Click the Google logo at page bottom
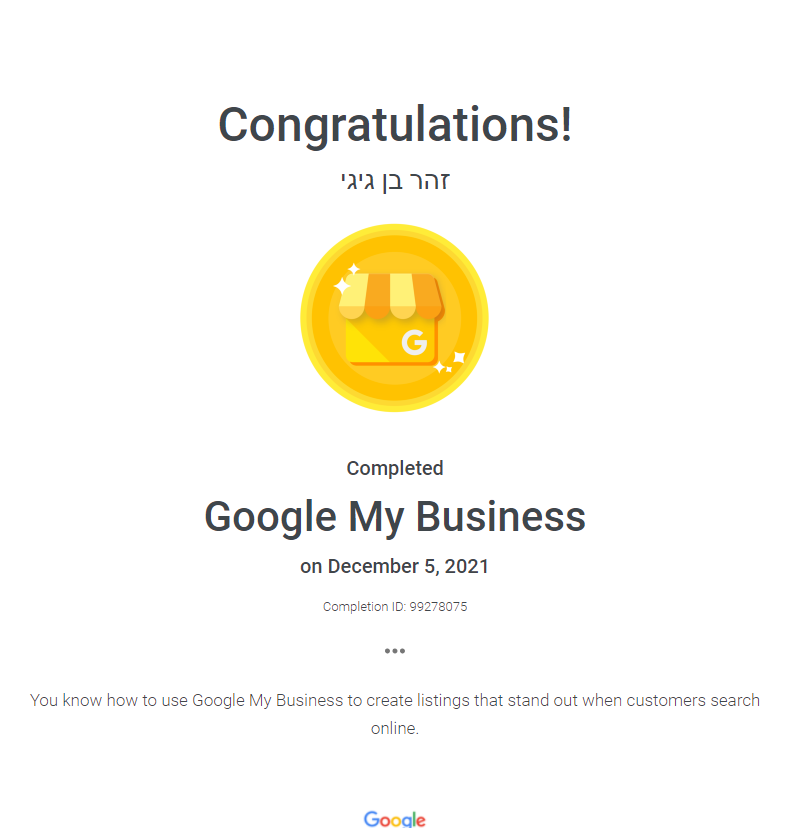Image resolution: width=787 pixels, height=828 pixels. pos(395,819)
